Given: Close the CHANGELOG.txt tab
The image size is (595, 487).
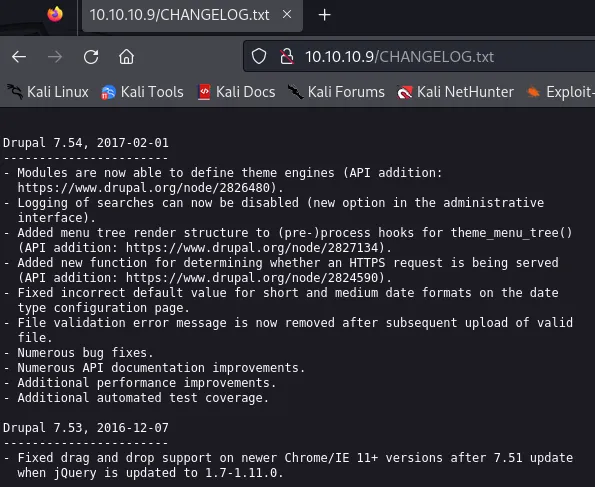Looking at the screenshot, I should [287, 14].
